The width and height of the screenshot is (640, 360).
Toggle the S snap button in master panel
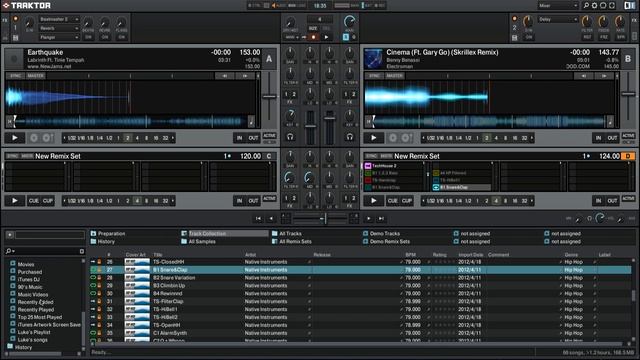click(346, 37)
